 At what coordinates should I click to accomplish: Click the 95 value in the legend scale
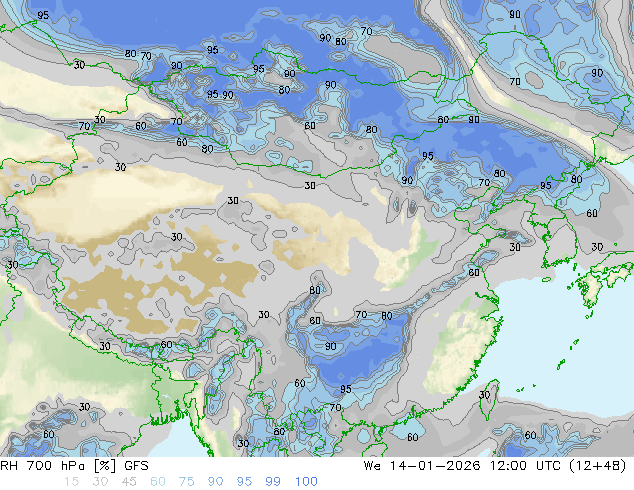[244, 482]
